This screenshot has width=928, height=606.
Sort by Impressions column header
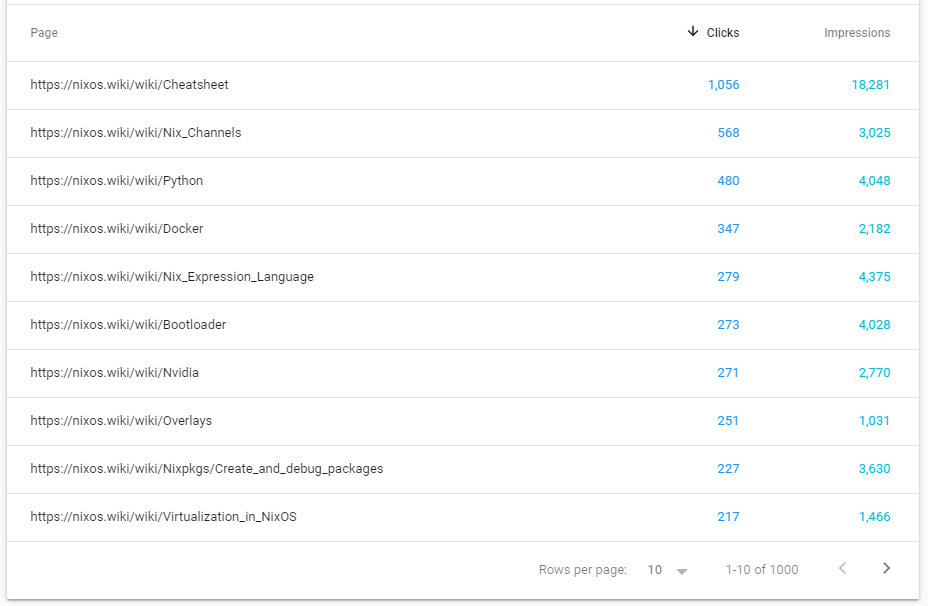[857, 33]
